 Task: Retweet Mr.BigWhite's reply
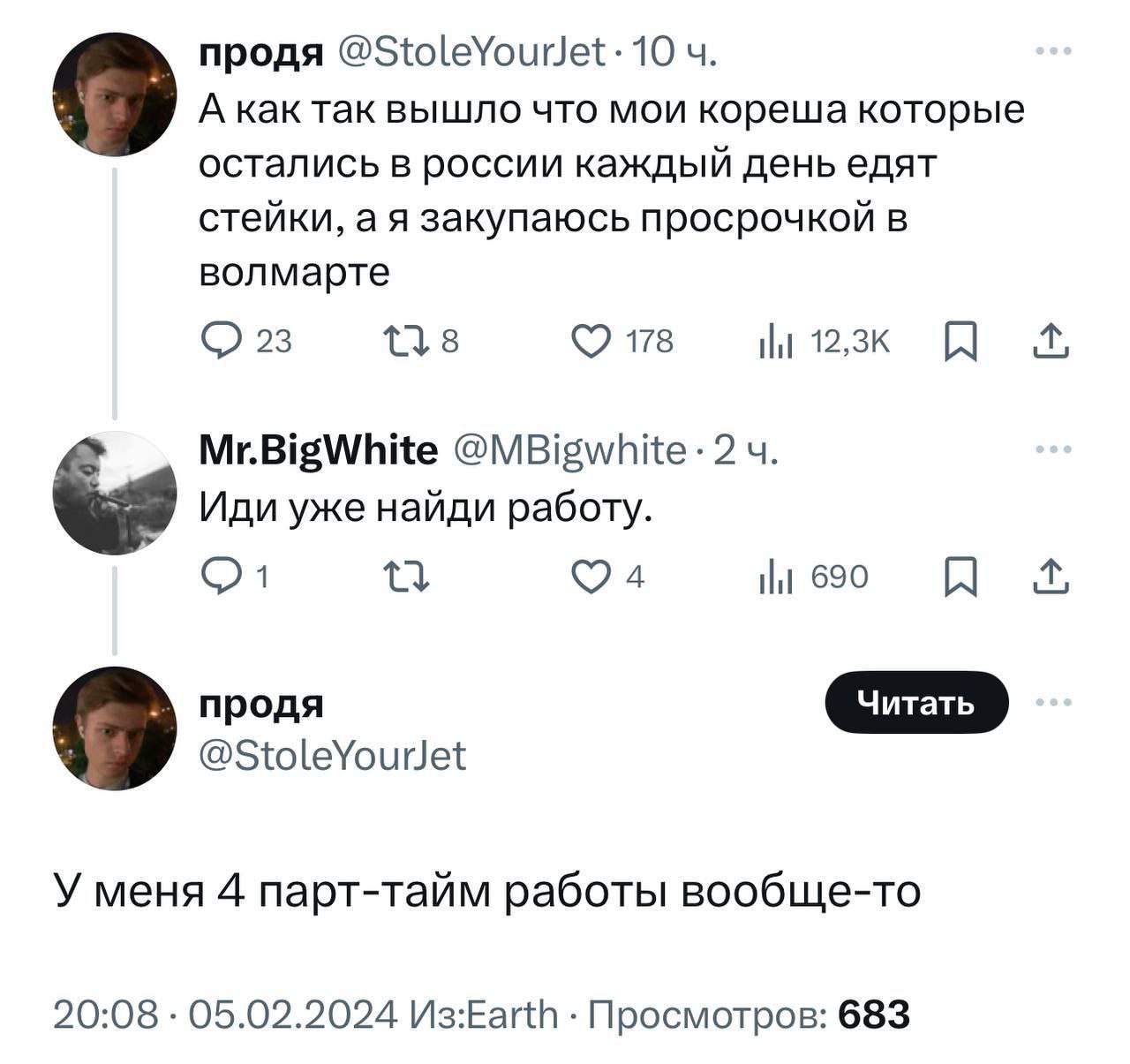tap(405, 578)
